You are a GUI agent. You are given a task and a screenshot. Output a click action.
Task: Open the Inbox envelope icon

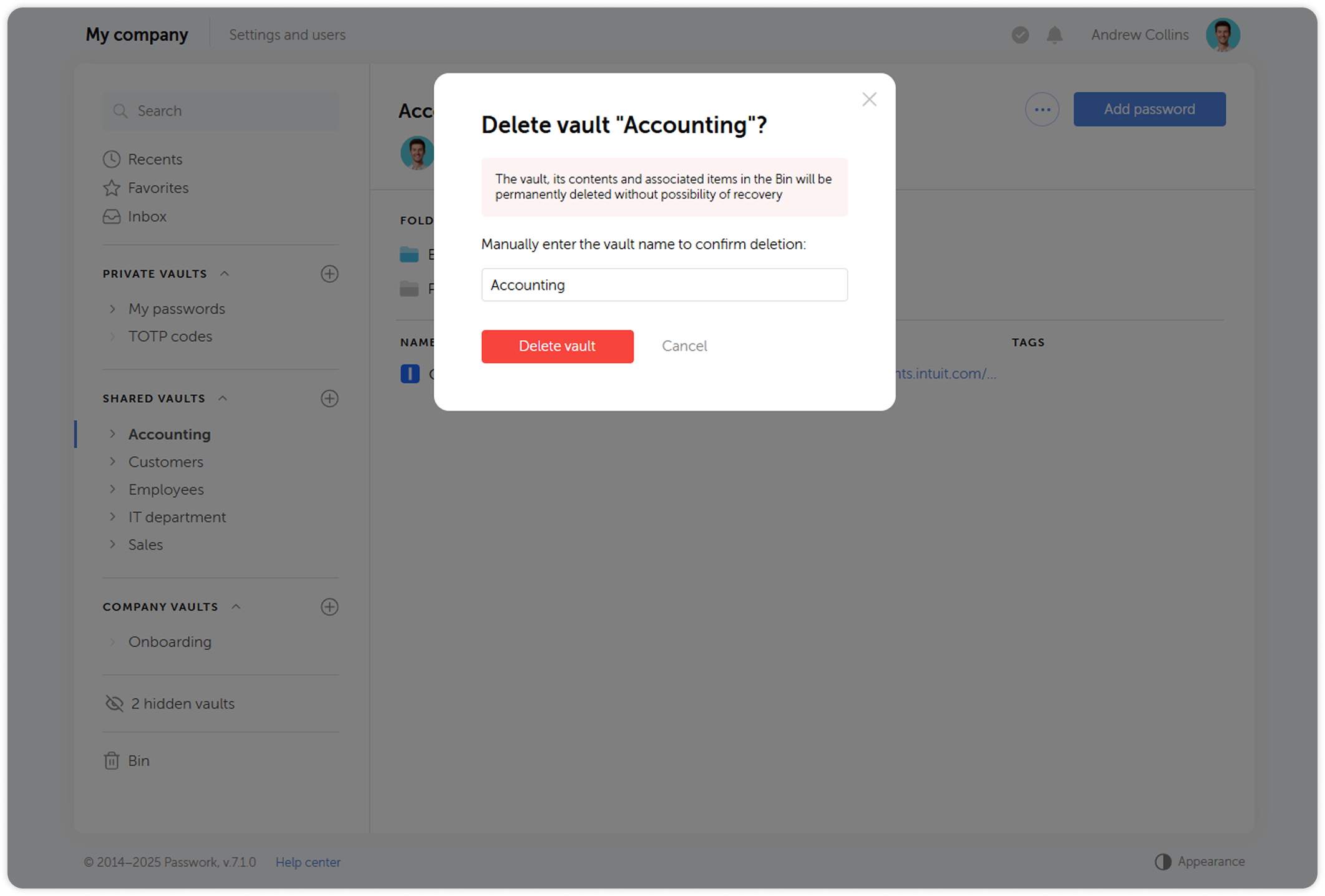pos(111,216)
